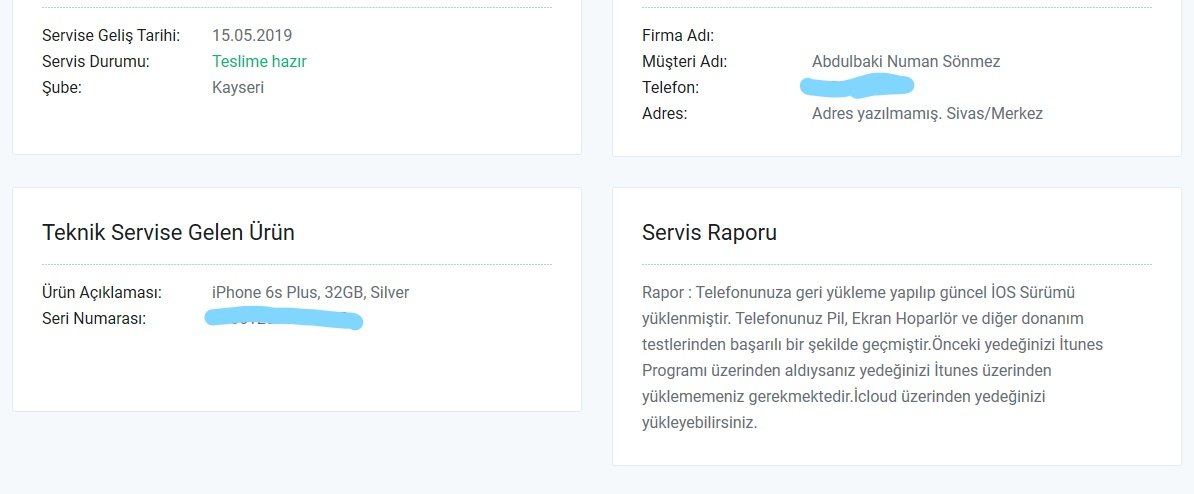The width and height of the screenshot is (1194, 494).
Task: Select customer name Abdulbaki Numan Sönmez
Action: (x=906, y=61)
